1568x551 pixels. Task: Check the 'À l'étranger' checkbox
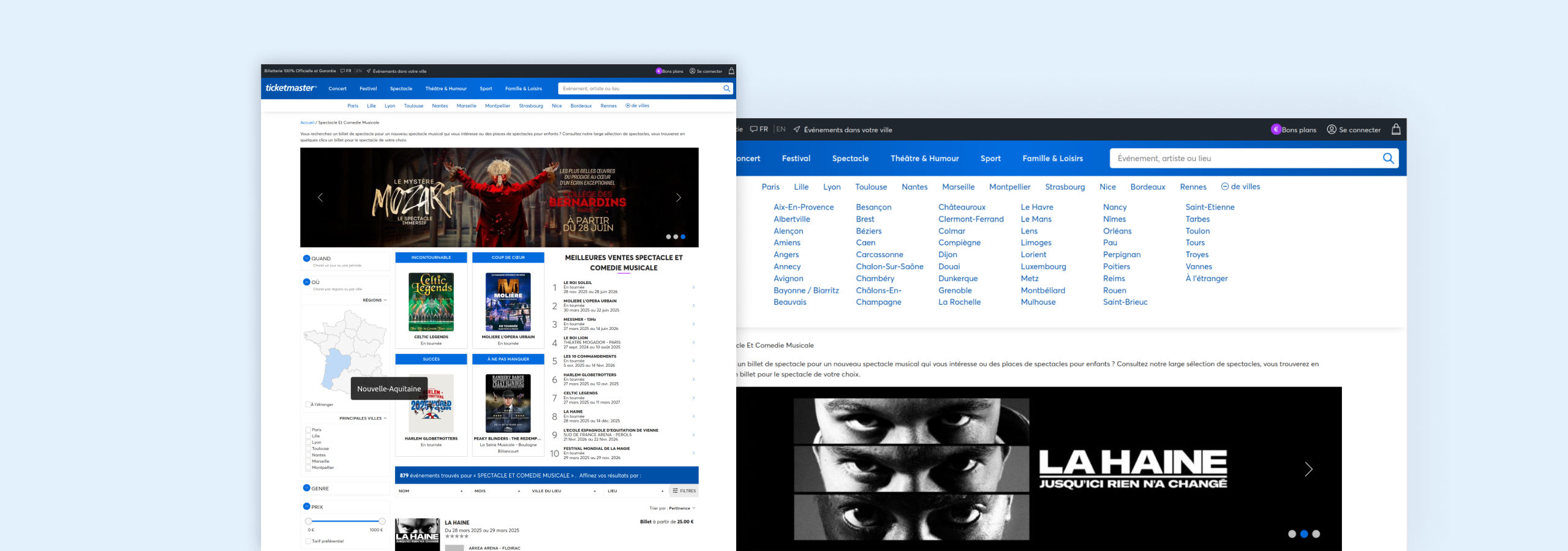coord(308,404)
